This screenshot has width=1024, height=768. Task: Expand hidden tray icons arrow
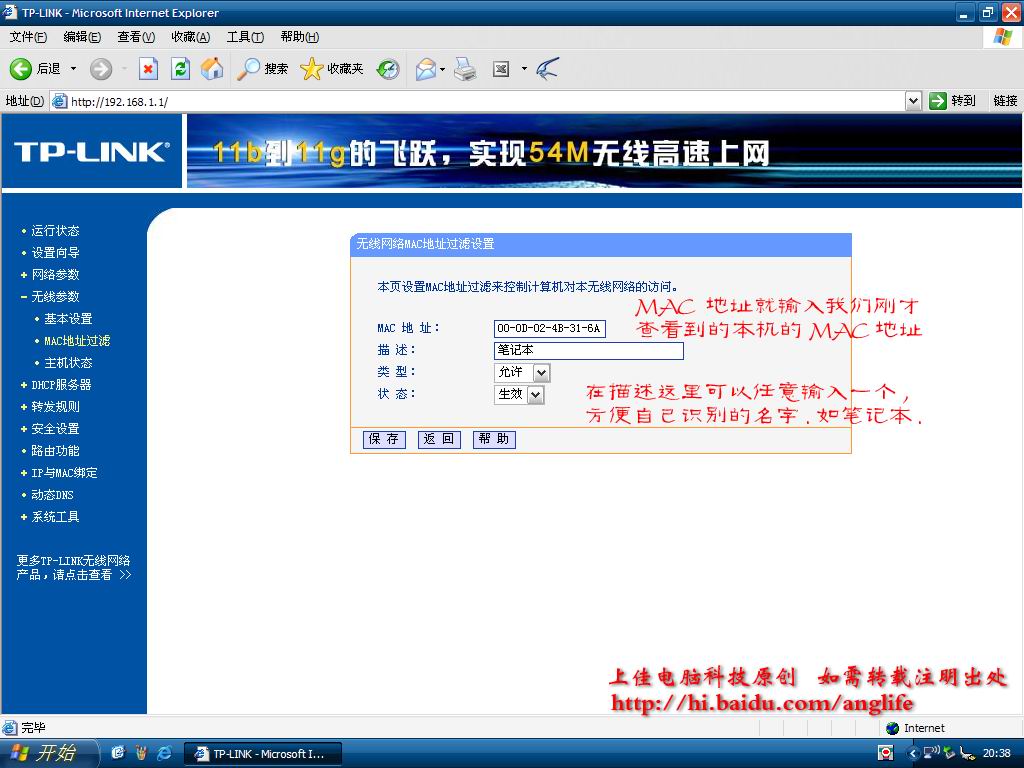913,753
